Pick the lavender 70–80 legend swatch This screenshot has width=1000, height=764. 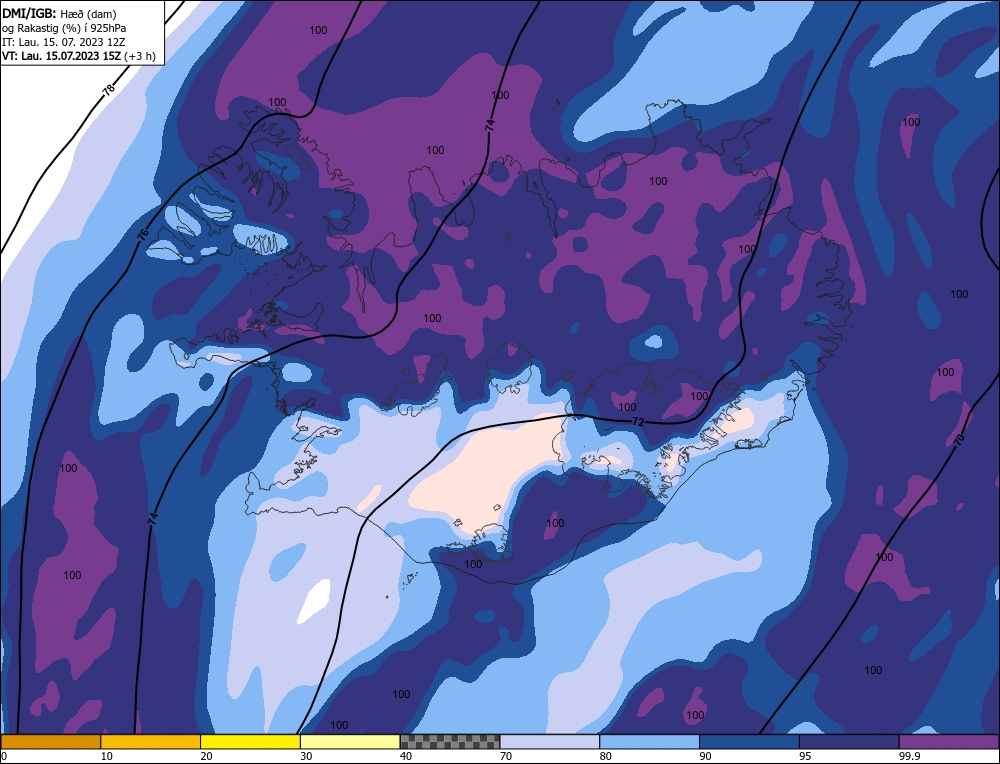(550, 742)
